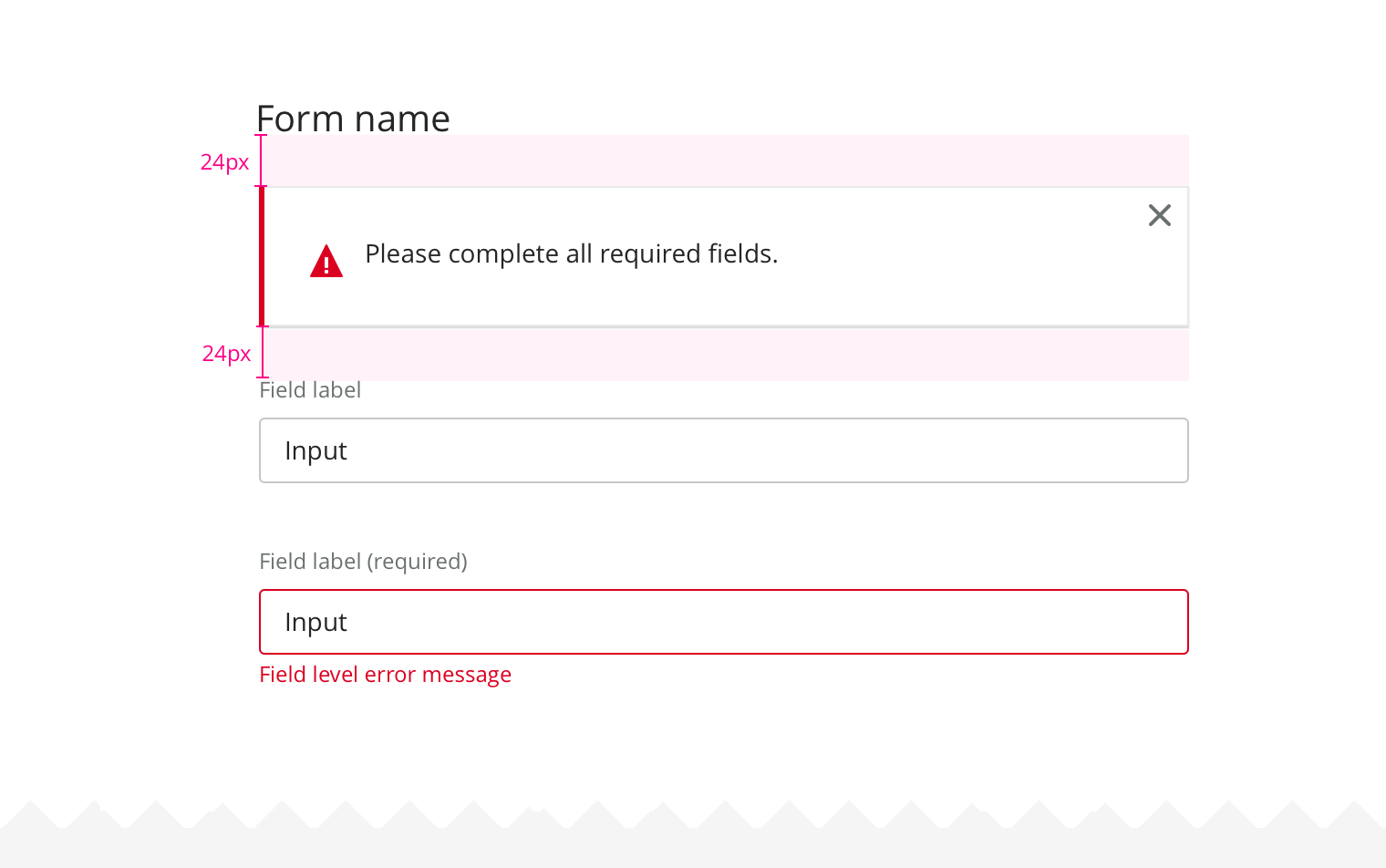Click the 'Please complete all required fields.' message

(571, 253)
